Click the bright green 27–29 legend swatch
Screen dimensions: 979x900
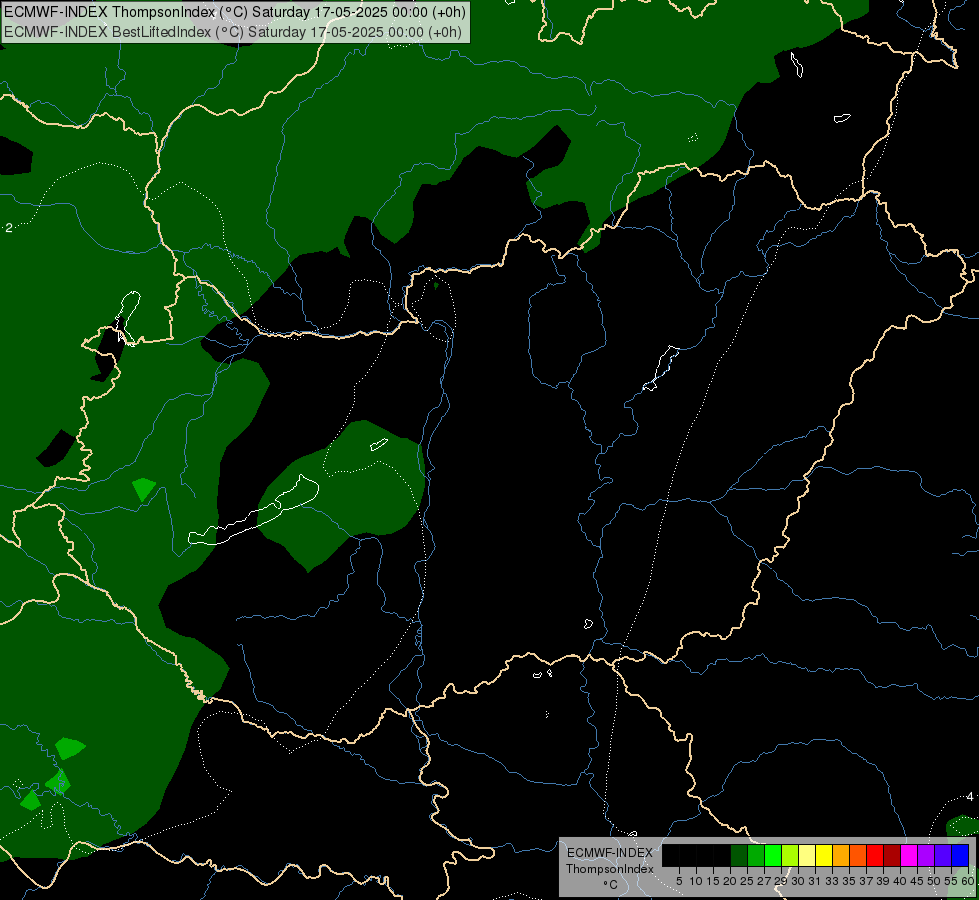[x=773, y=855]
